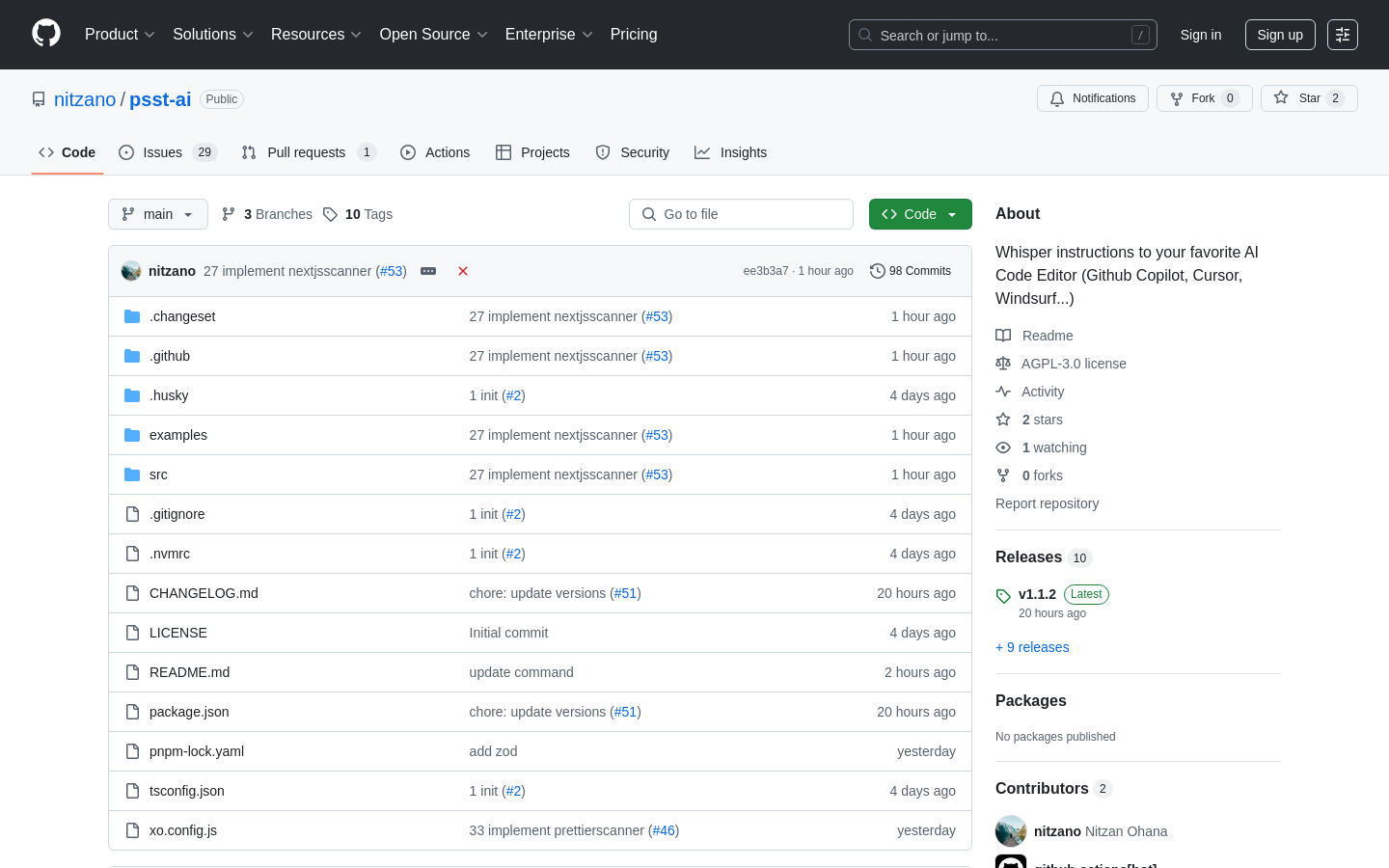Image resolution: width=1389 pixels, height=868 pixels.
Task: Click the Sign in link
Action: (x=1201, y=35)
